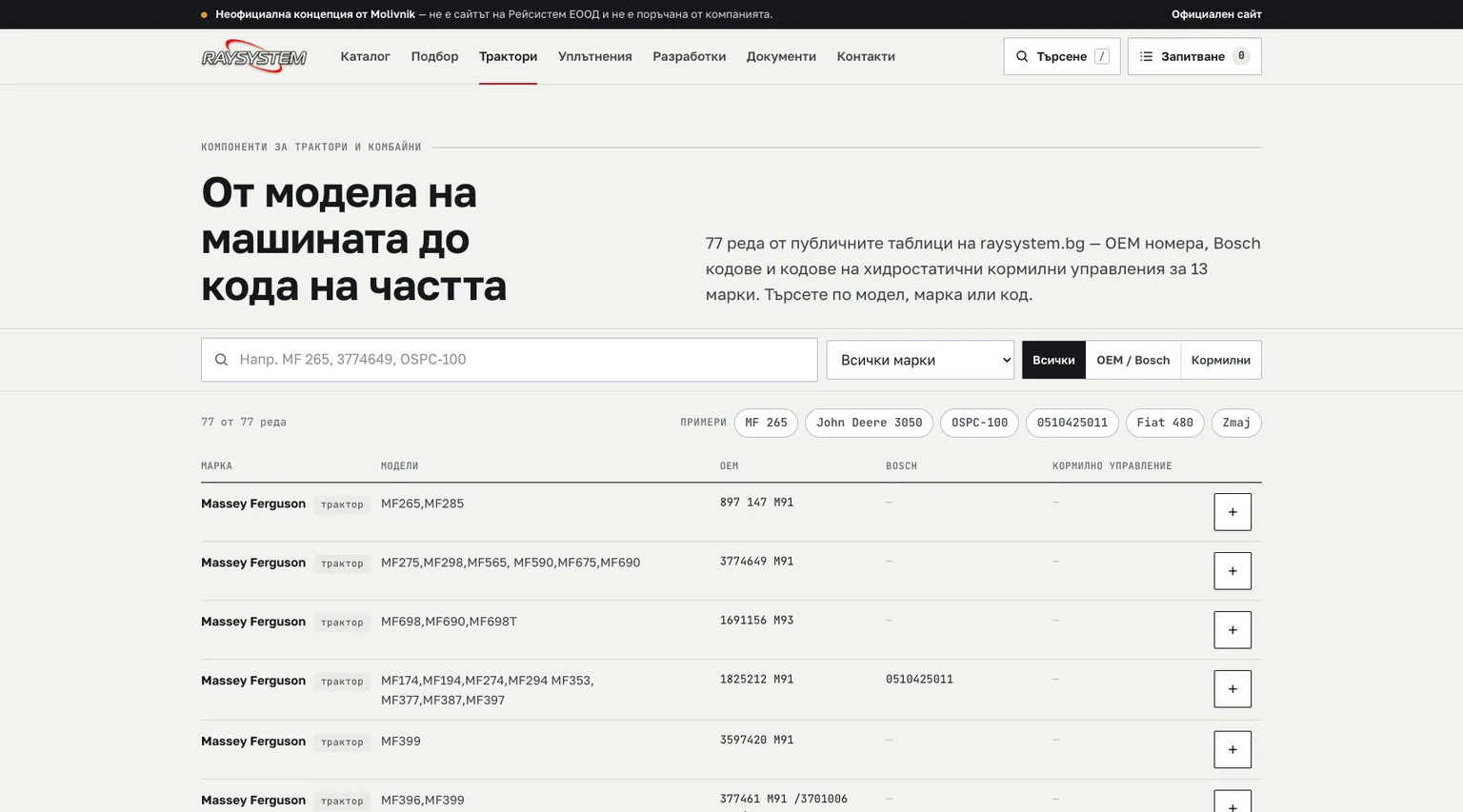Click the 77 от 77 реда counter
The width and height of the screenshot is (1463, 812).
click(244, 422)
